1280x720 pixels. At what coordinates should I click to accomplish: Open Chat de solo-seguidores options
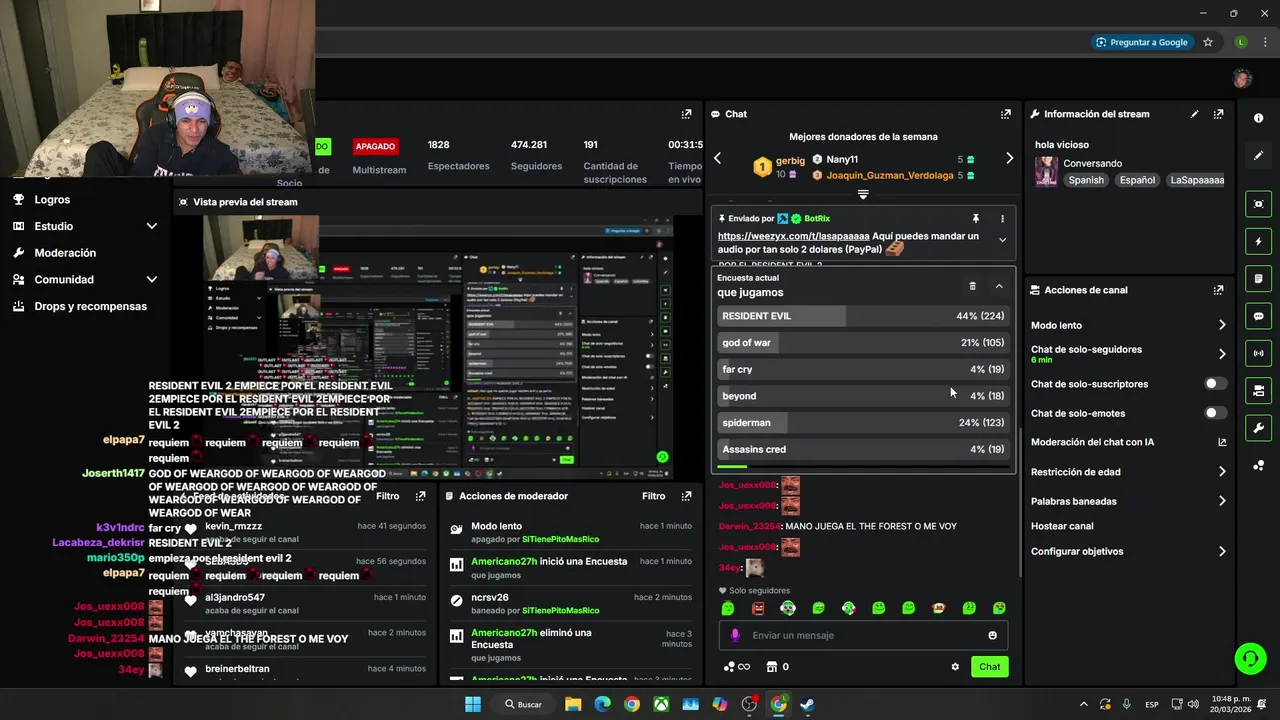[1222, 354]
